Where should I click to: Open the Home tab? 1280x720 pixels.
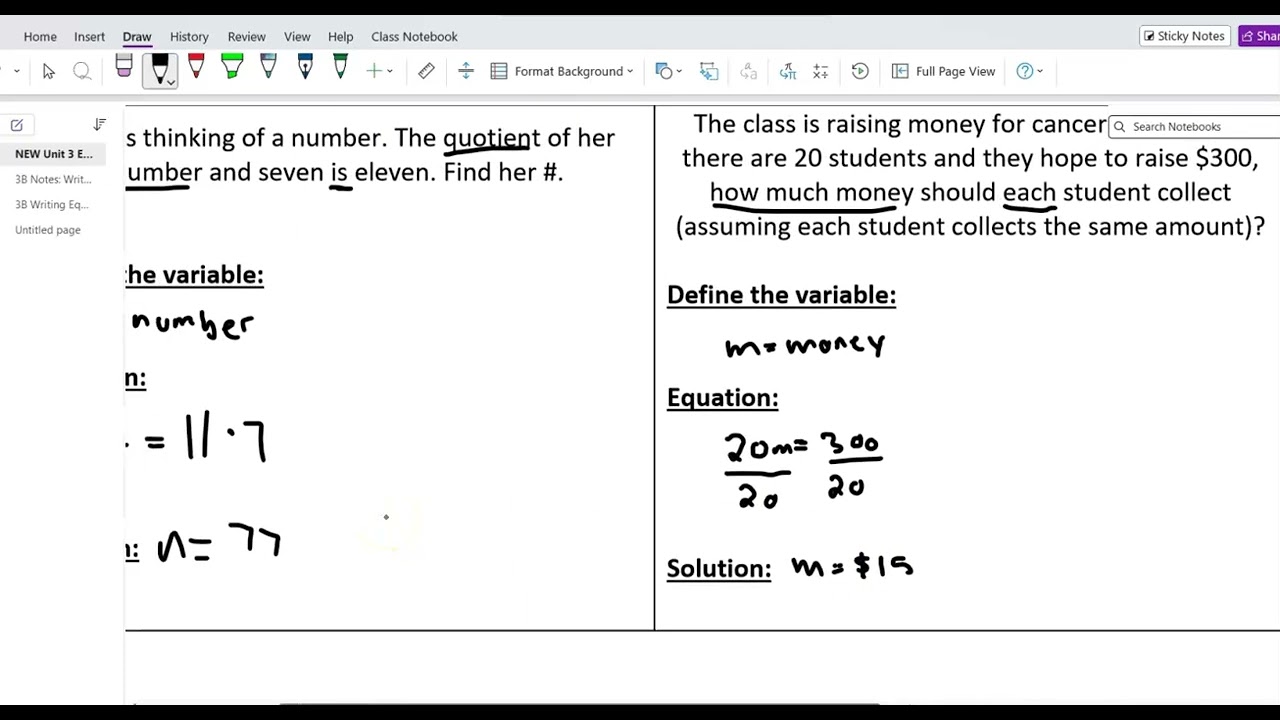pos(40,36)
